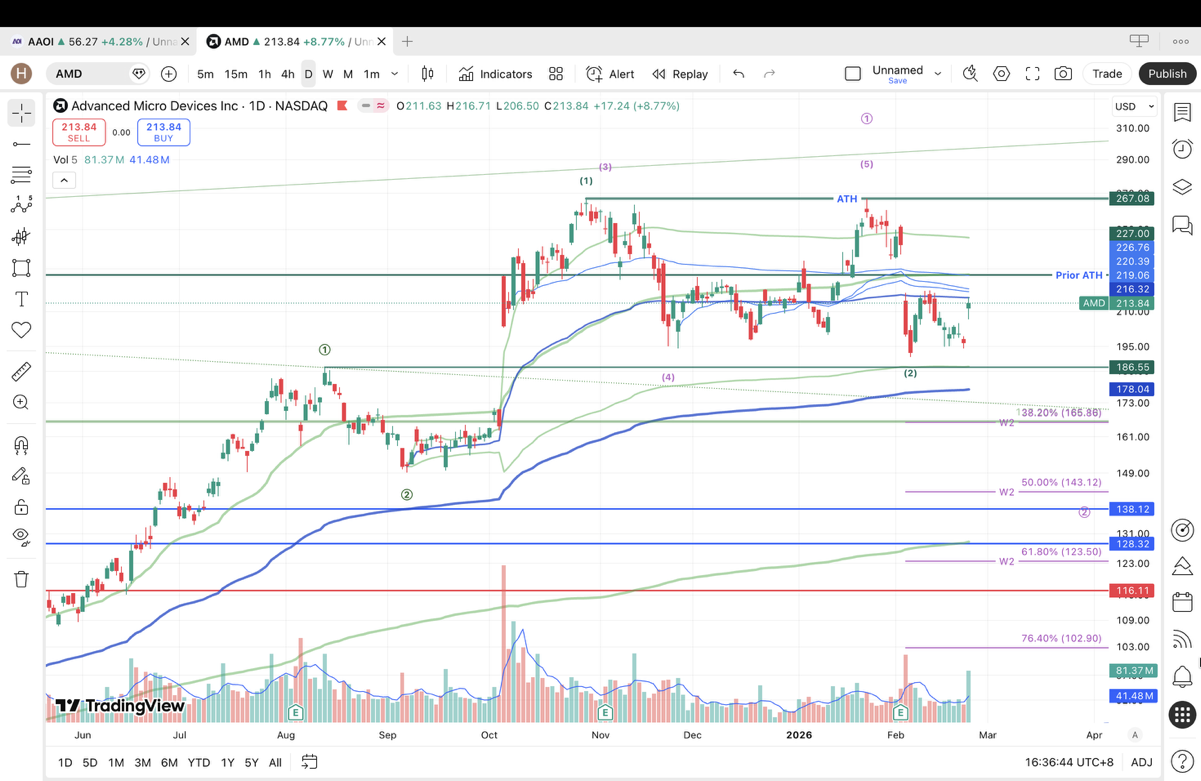The width and height of the screenshot is (1201, 781).
Task: Open chart settings hexagon icon
Action: coord(1001,74)
